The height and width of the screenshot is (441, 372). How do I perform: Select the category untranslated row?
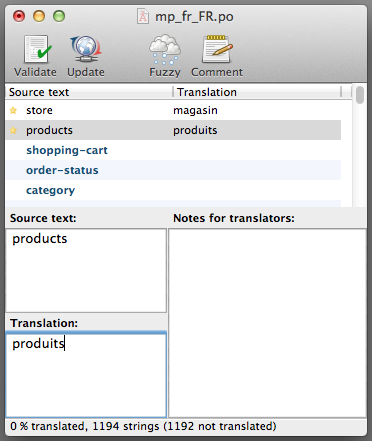click(x=173, y=190)
